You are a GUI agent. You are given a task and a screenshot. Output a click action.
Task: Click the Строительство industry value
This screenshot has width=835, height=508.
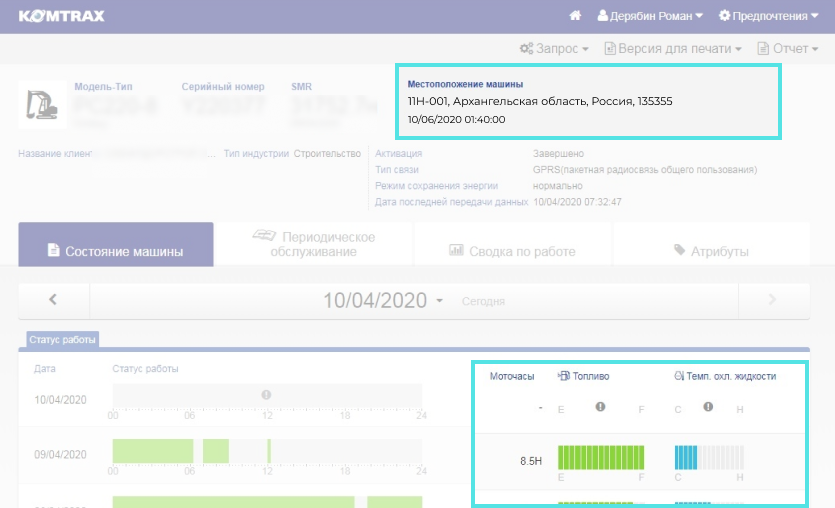pos(327,153)
